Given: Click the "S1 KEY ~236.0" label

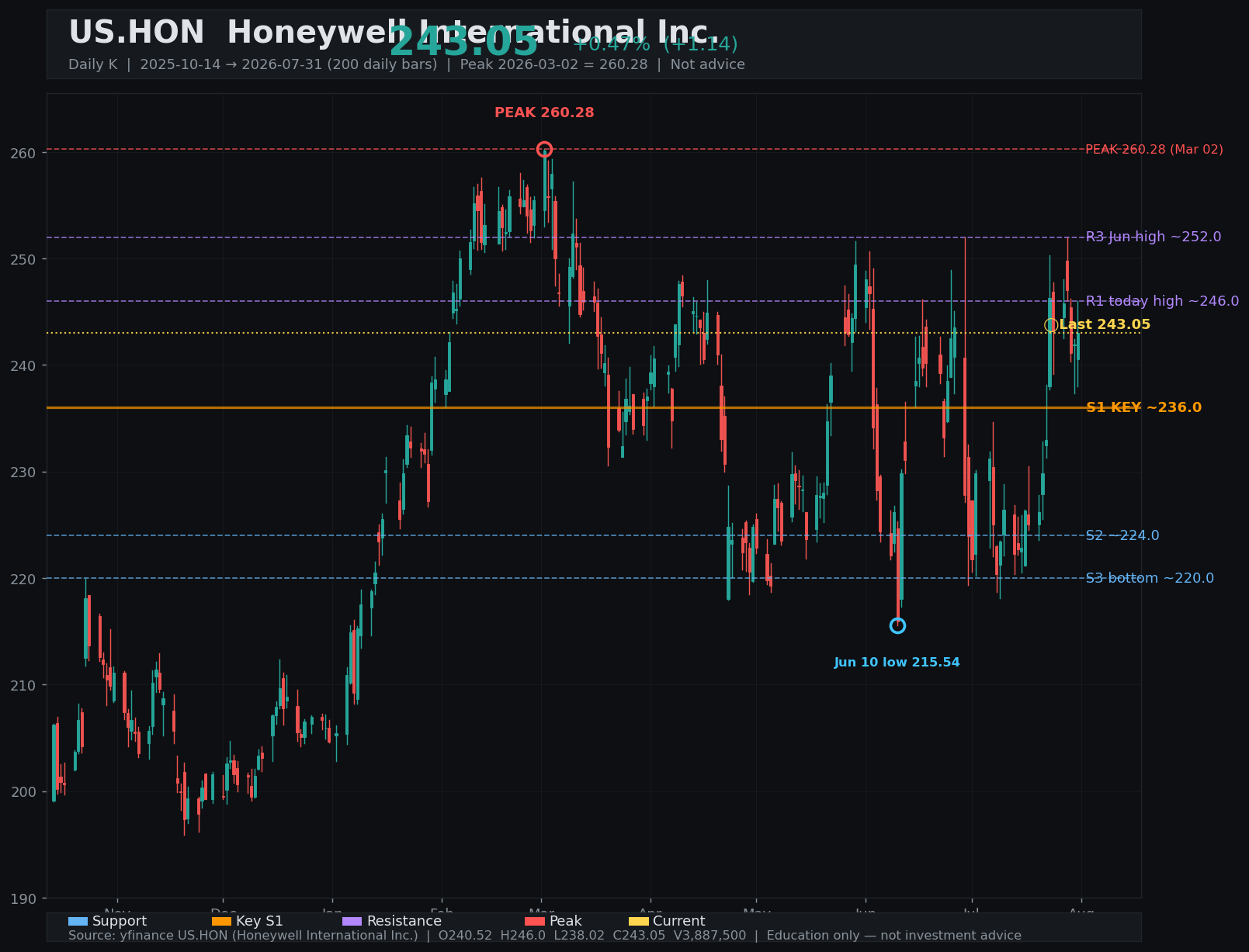Looking at the screenshot, I should pyautogui.click(x=1143, y=407).
